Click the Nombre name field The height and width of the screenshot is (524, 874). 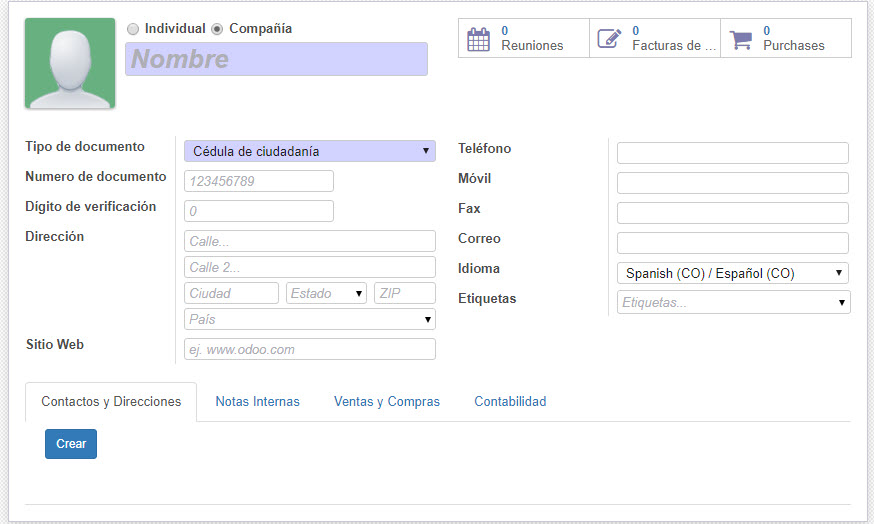276,59
